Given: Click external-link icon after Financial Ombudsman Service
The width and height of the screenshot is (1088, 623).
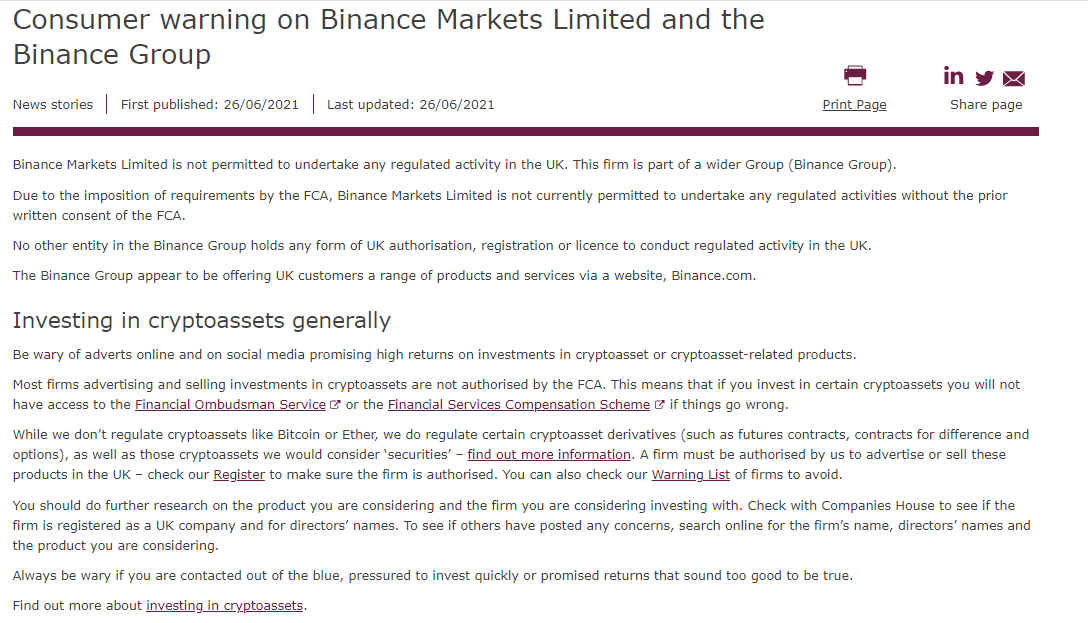Looking at the screenshot, I should [x=334, y=404].
